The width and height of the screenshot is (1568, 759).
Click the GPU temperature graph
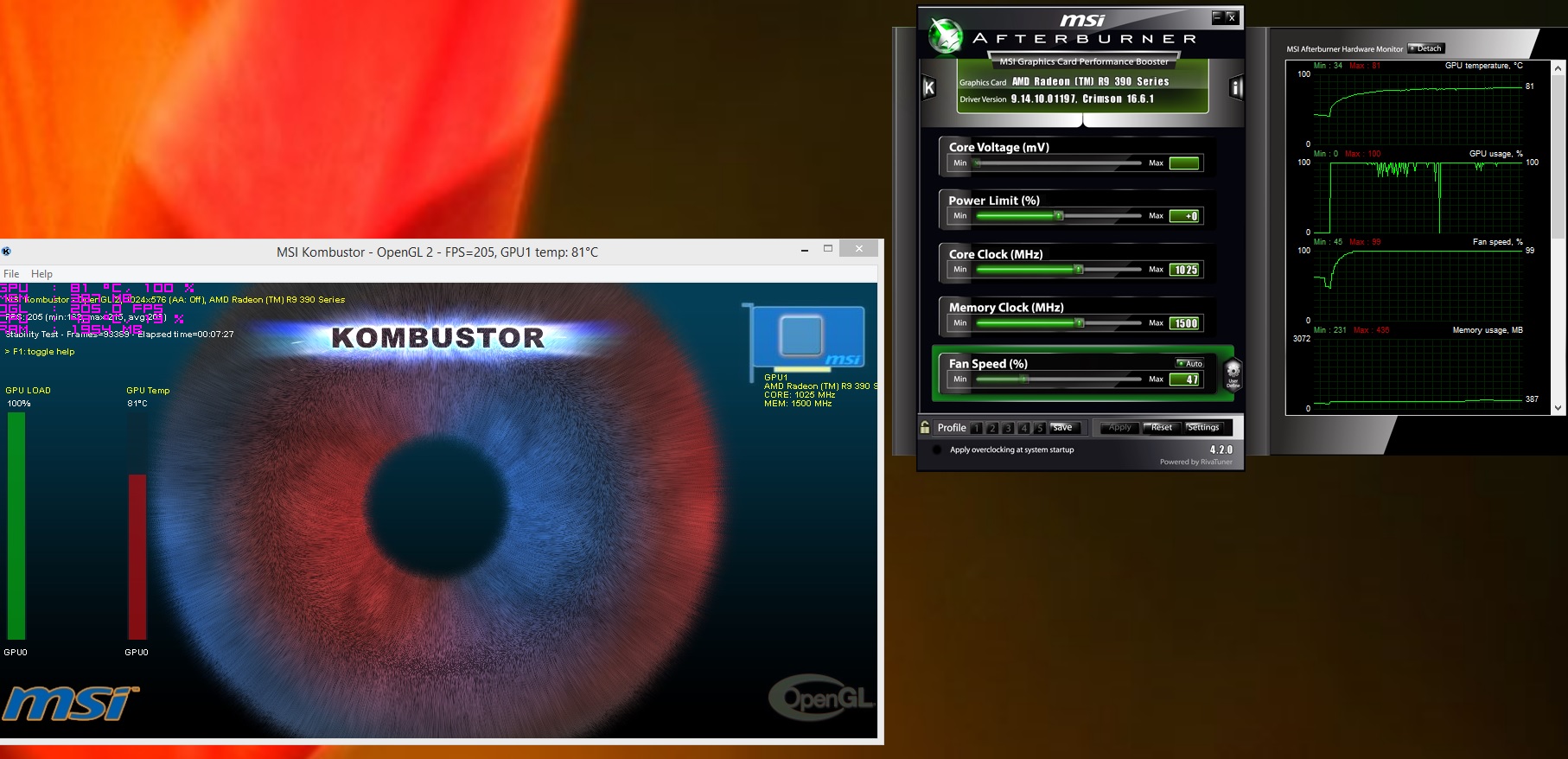[1418, 109]
